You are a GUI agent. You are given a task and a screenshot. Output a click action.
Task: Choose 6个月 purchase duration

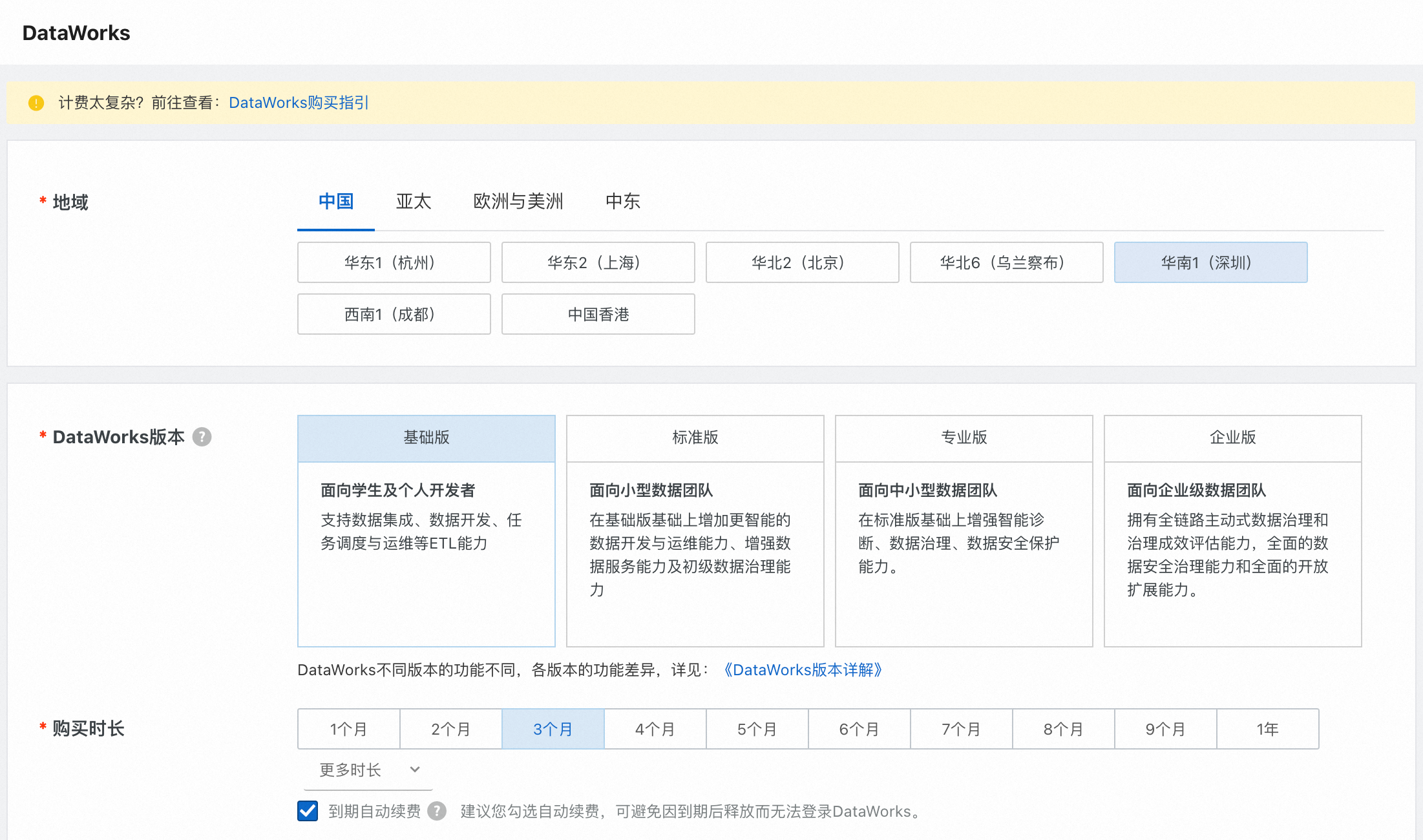click(858, 729)
